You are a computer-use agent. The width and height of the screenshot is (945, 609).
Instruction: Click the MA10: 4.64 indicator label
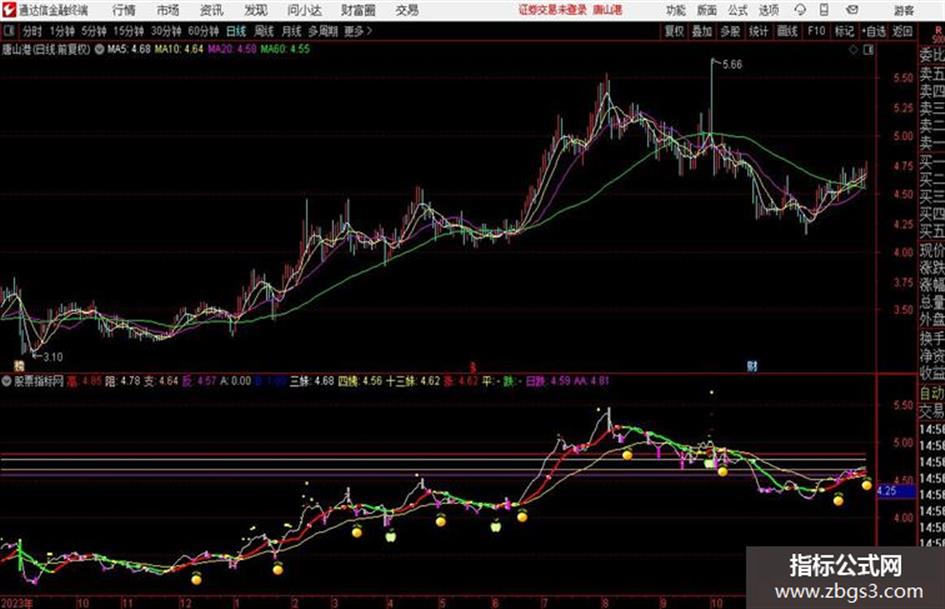point(179,49)
